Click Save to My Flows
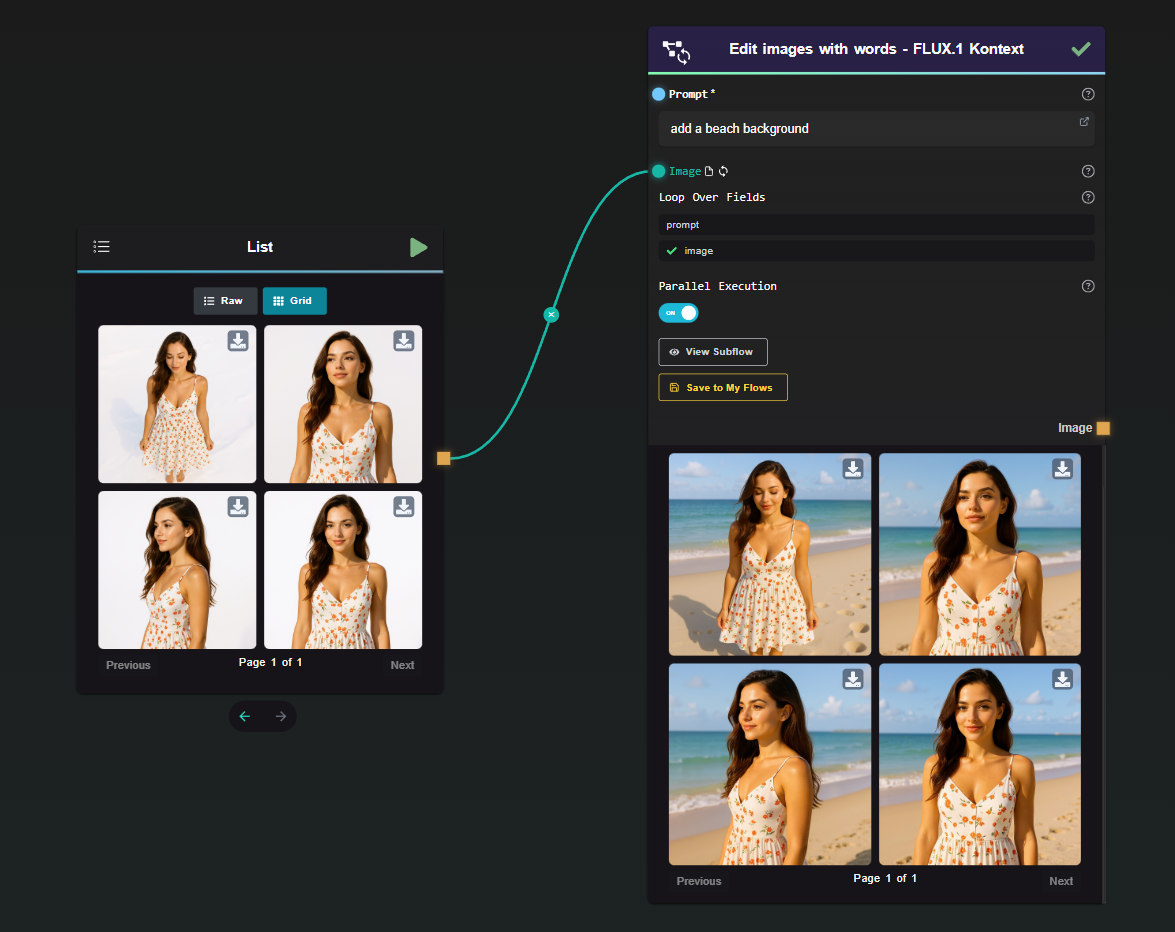The height and width of the screenshot is (932, 1175). pos(722,387)
